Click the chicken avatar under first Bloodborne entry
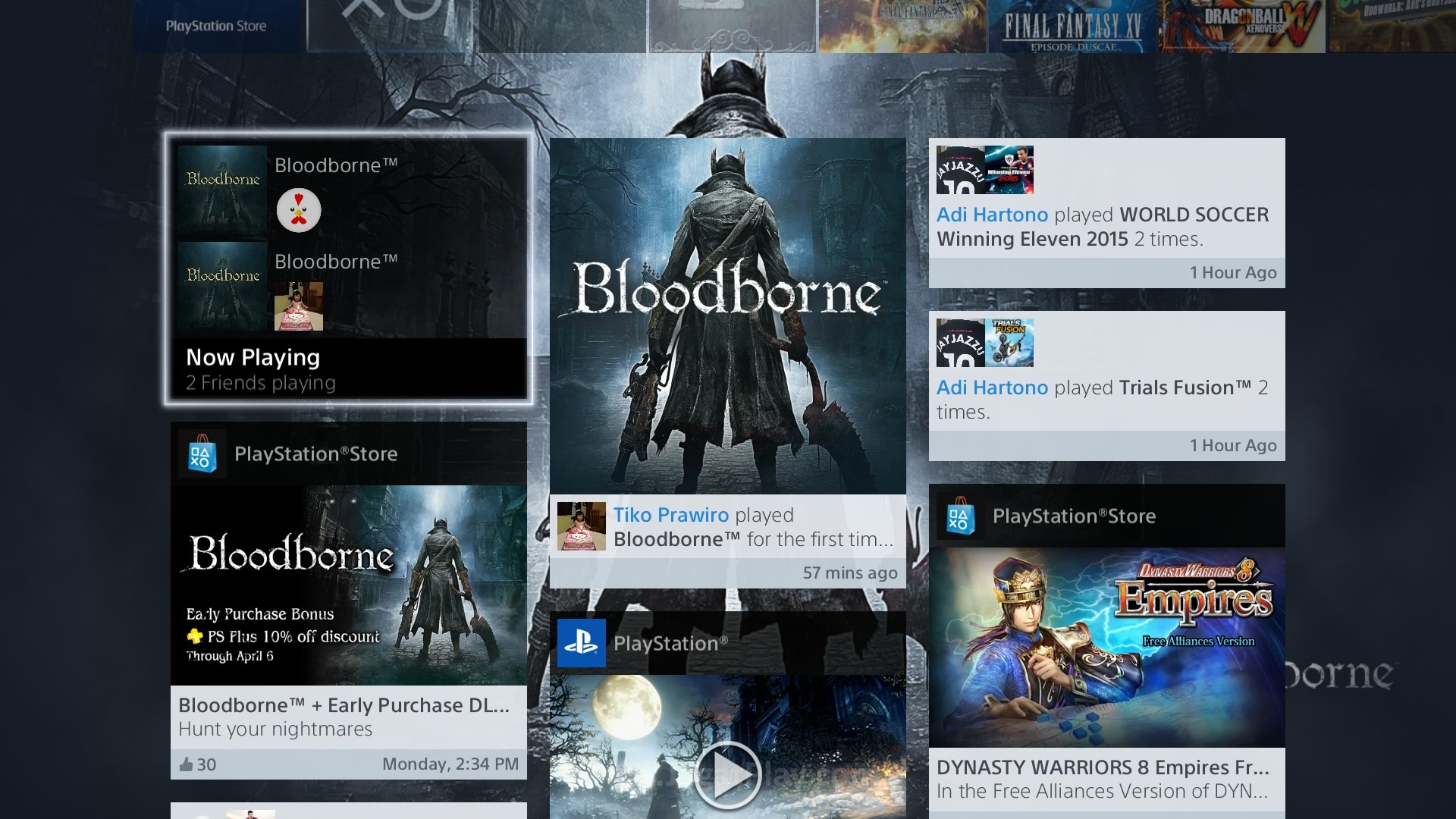The image size is (1456, 819). pyautogui.click(x=299, y=210)
